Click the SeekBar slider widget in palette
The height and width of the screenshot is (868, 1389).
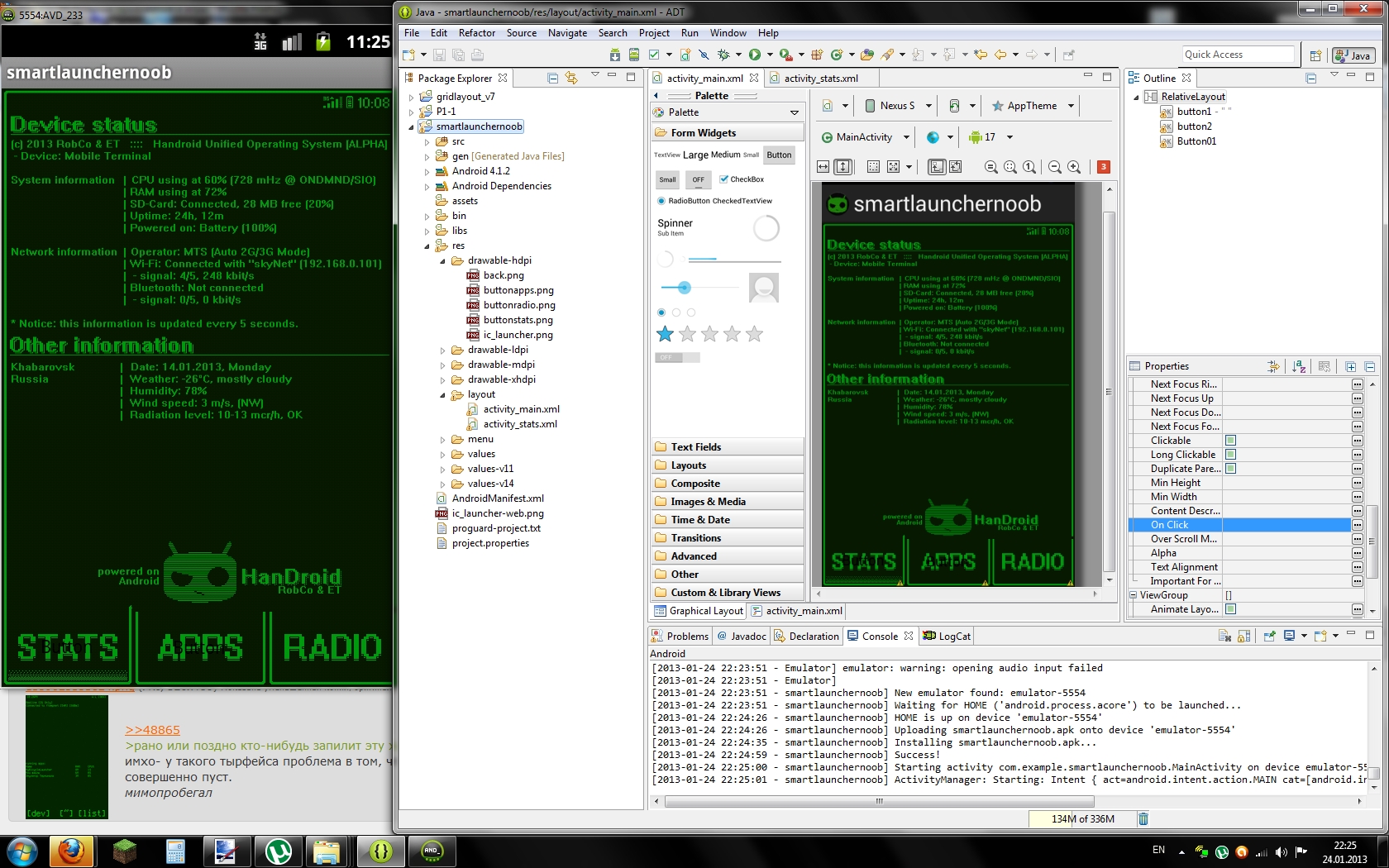(x=699, y=288)
